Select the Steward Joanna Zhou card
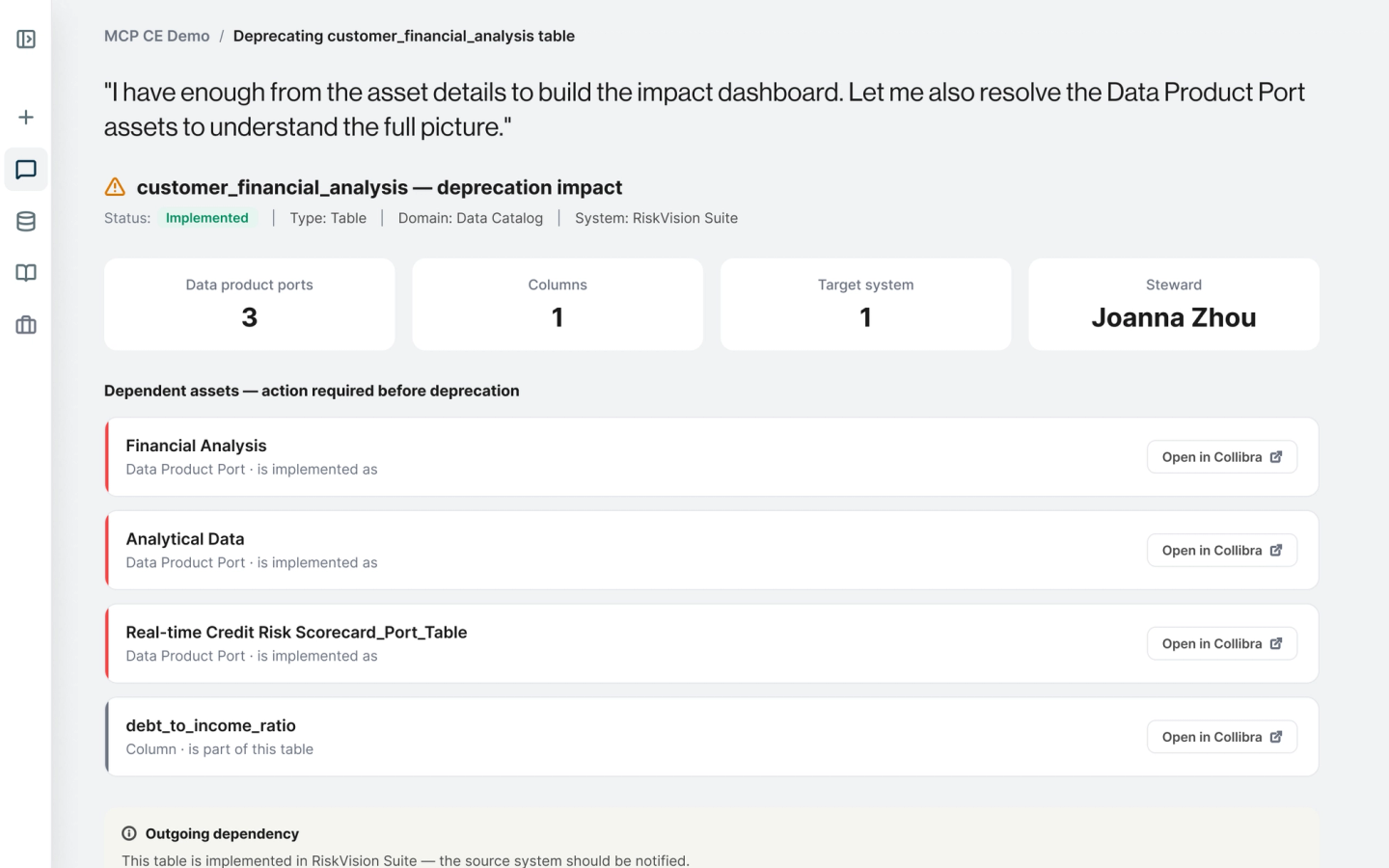 pos(1174,305)
